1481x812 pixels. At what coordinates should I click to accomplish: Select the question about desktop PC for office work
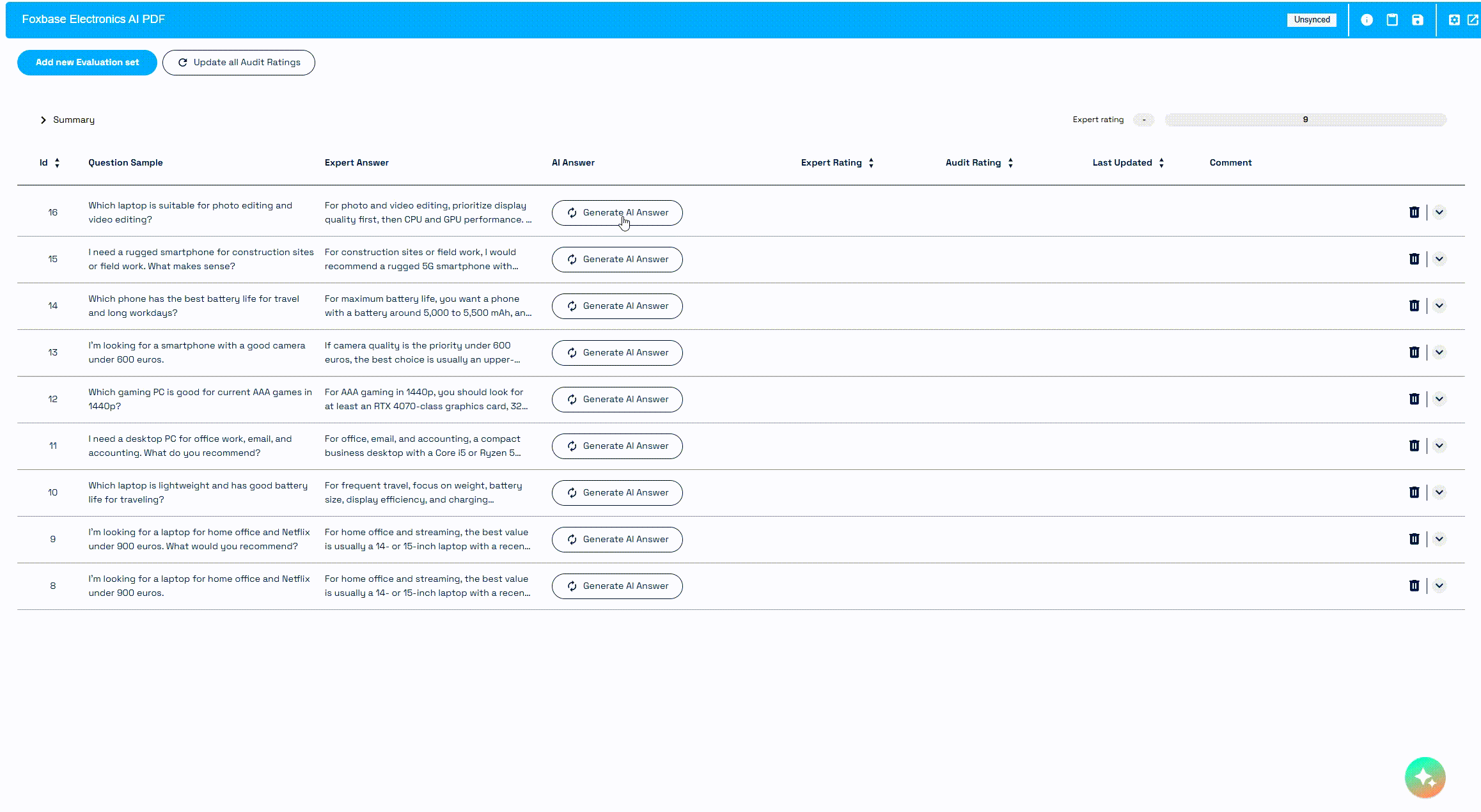coord(190,446)
